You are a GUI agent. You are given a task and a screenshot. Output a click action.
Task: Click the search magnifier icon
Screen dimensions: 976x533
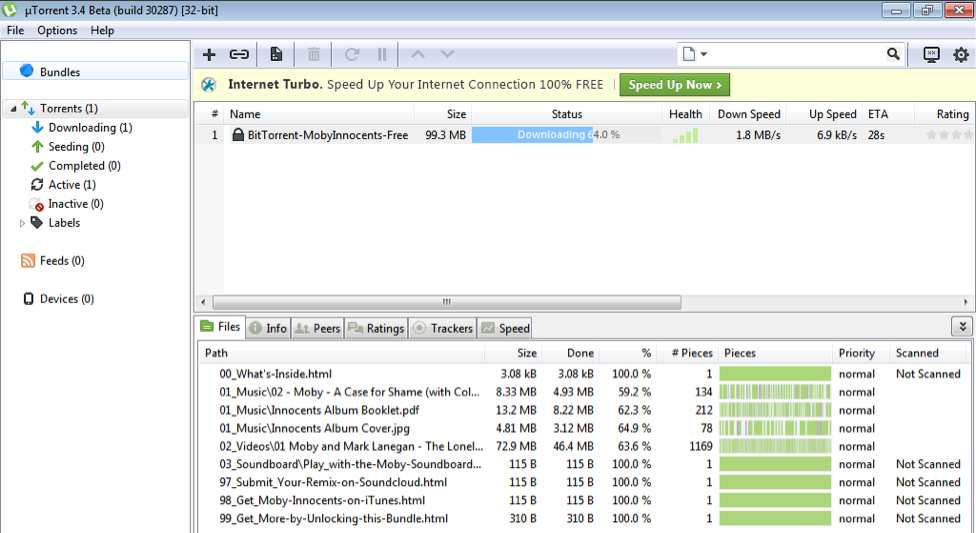tap(893, 54)
